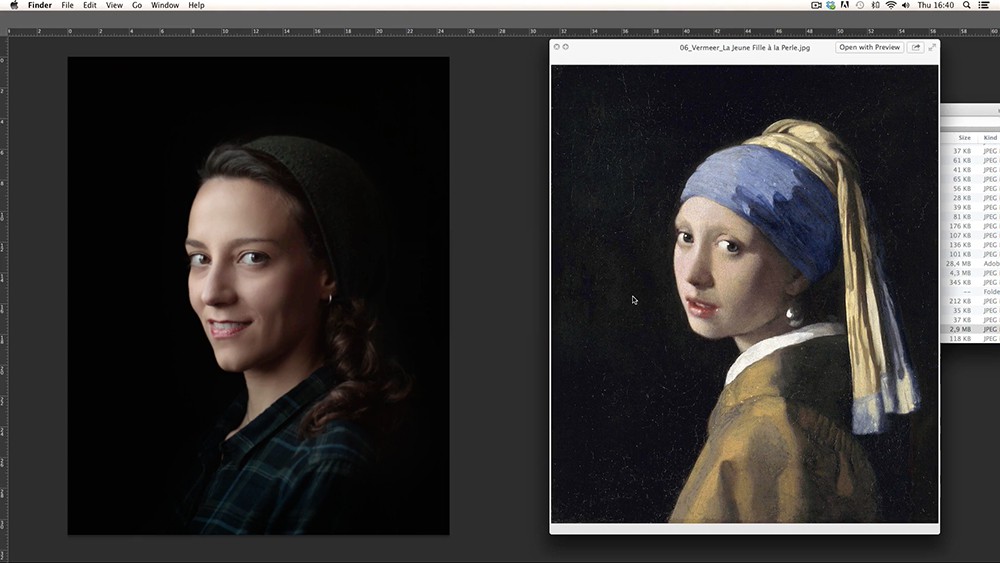Image resolution: width=1000 pixels, height=563 pixels.
Task: Click the Vermeer painting preview image
Action: (x=744, y=293)
